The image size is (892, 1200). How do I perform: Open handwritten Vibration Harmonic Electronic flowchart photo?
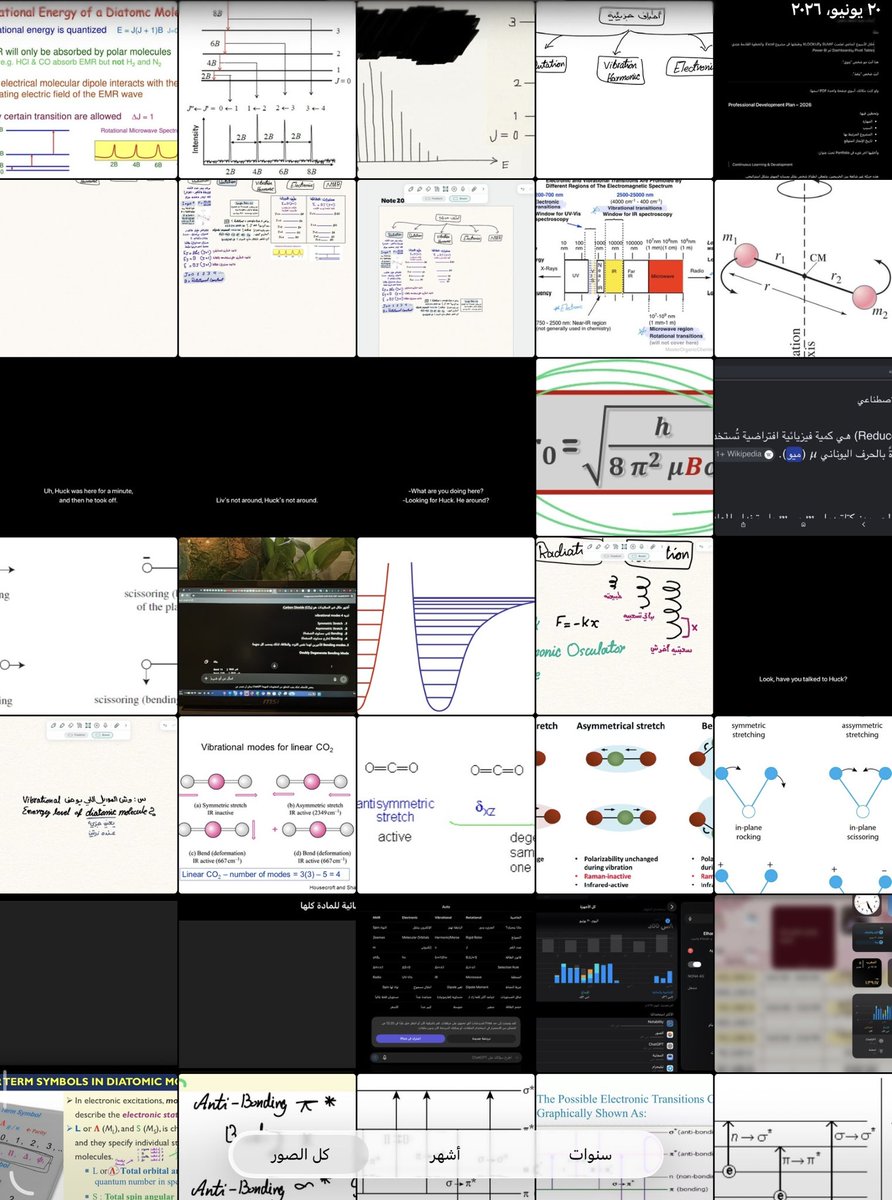624,89
